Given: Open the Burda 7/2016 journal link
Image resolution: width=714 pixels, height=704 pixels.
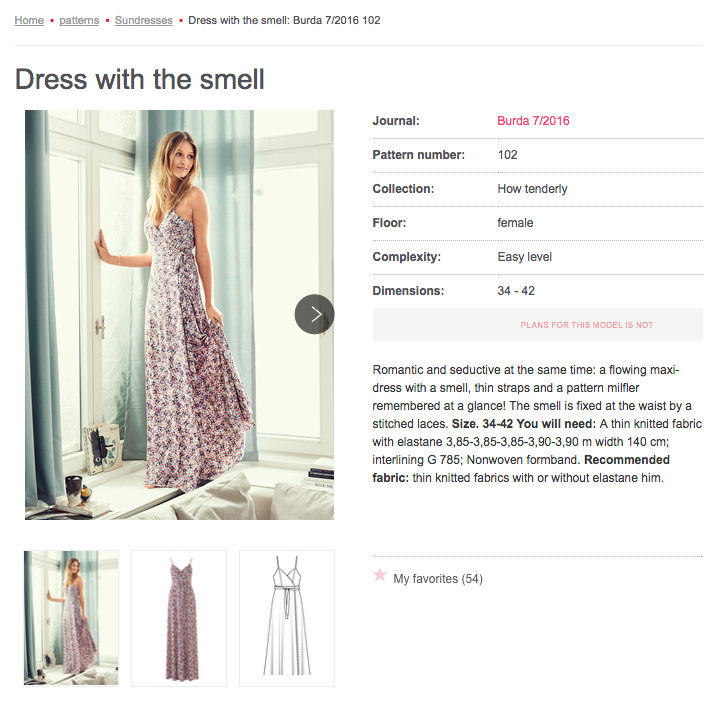Looking at the screenshot, I should tap(533, 121).
